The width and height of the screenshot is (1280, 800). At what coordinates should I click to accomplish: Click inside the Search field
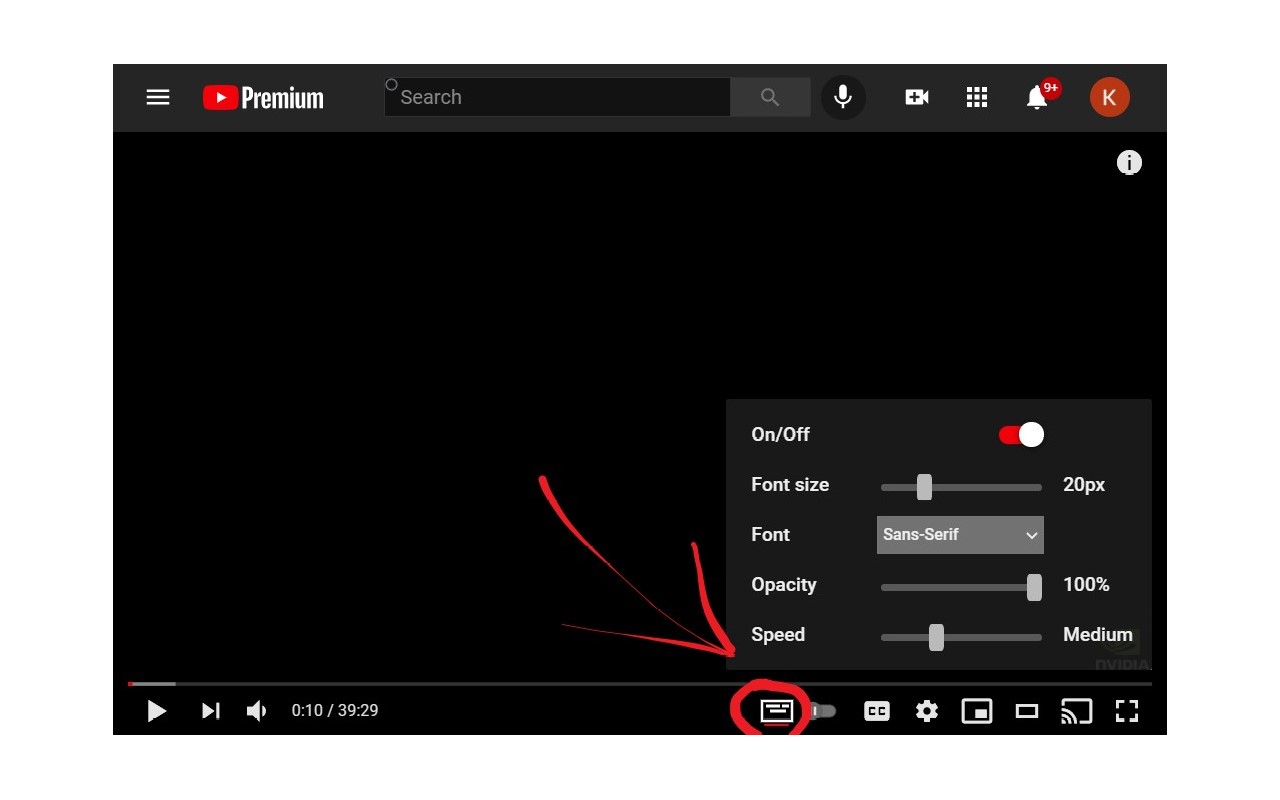(558, 97)
